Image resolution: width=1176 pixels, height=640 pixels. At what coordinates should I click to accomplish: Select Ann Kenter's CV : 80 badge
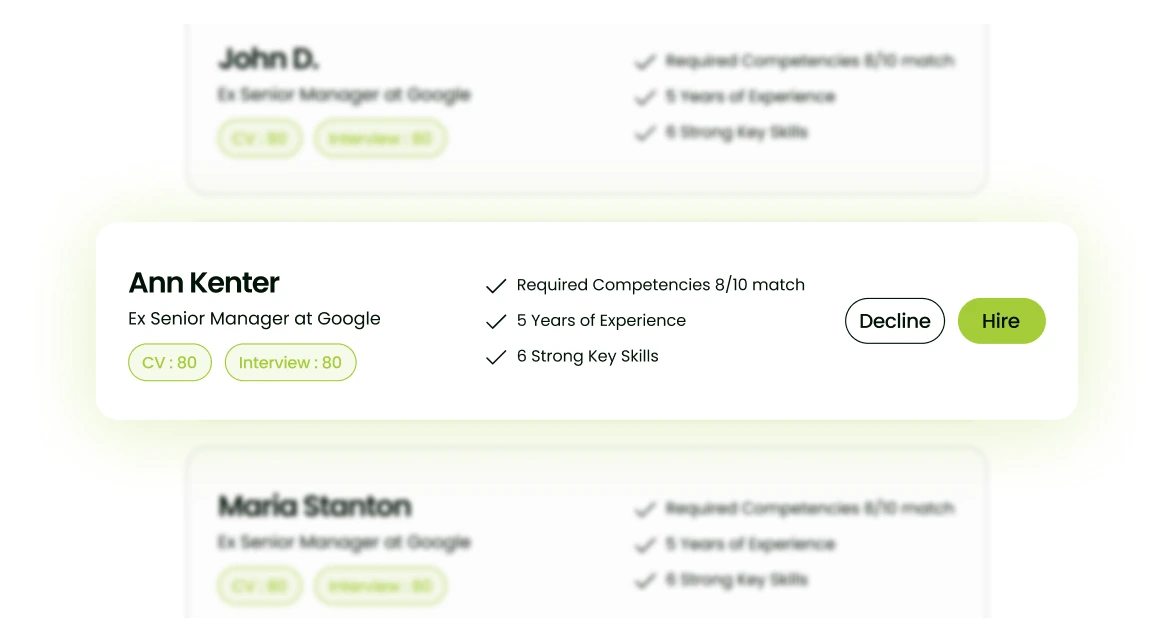tap(170, 363)
